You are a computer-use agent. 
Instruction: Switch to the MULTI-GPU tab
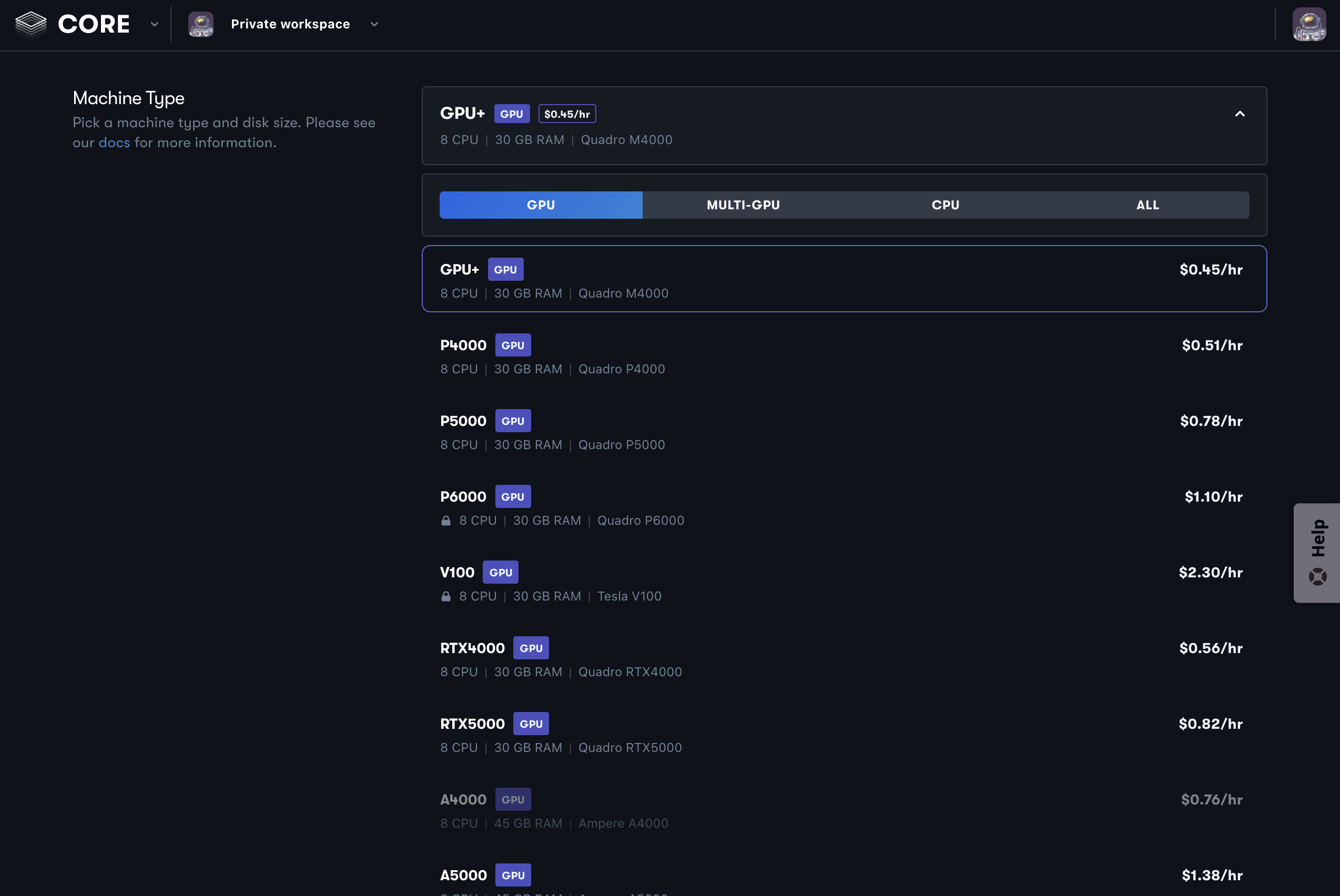pyautogui.click(x=743, y=205)
